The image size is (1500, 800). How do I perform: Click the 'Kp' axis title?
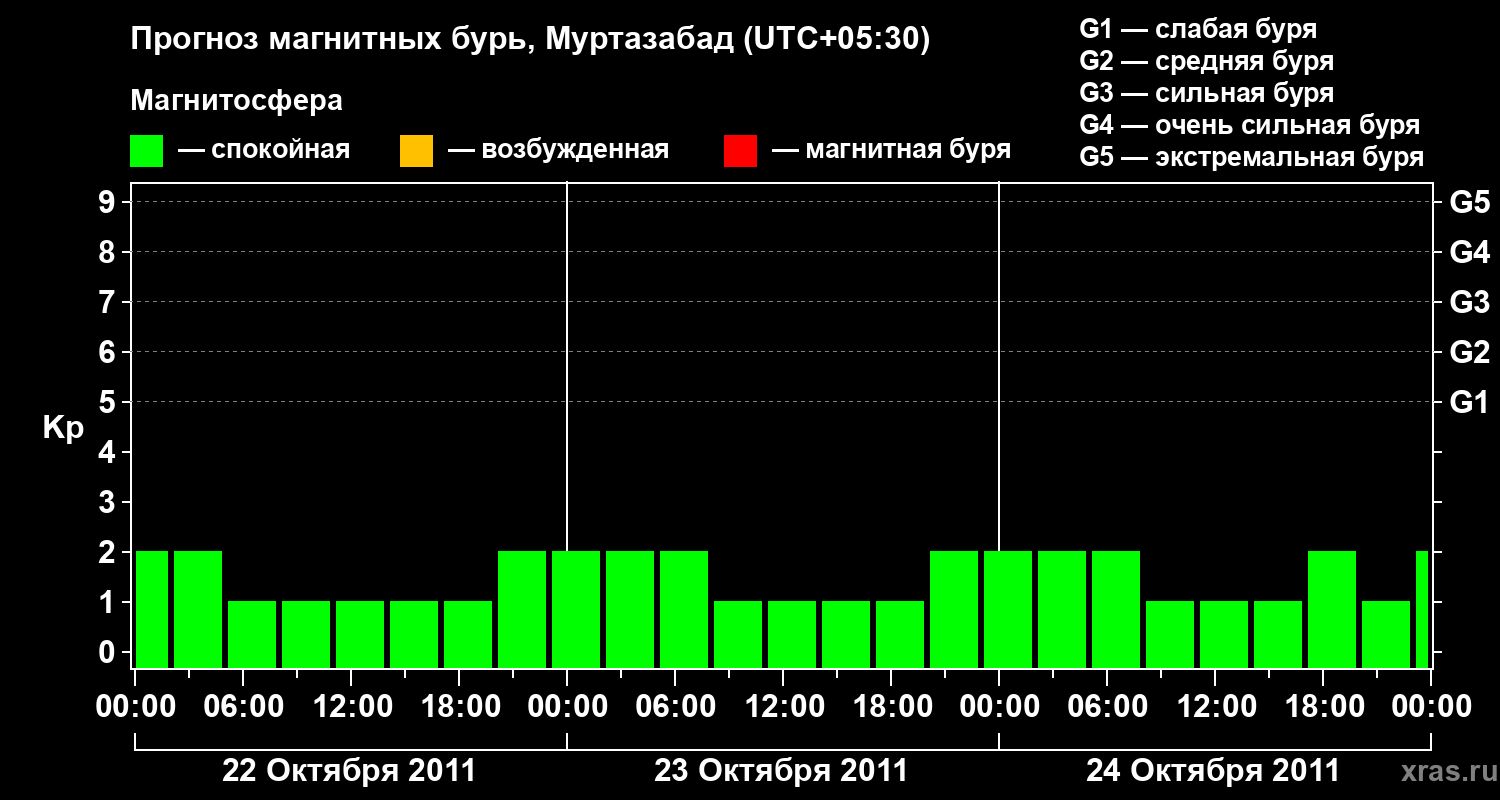pos(62,428)
